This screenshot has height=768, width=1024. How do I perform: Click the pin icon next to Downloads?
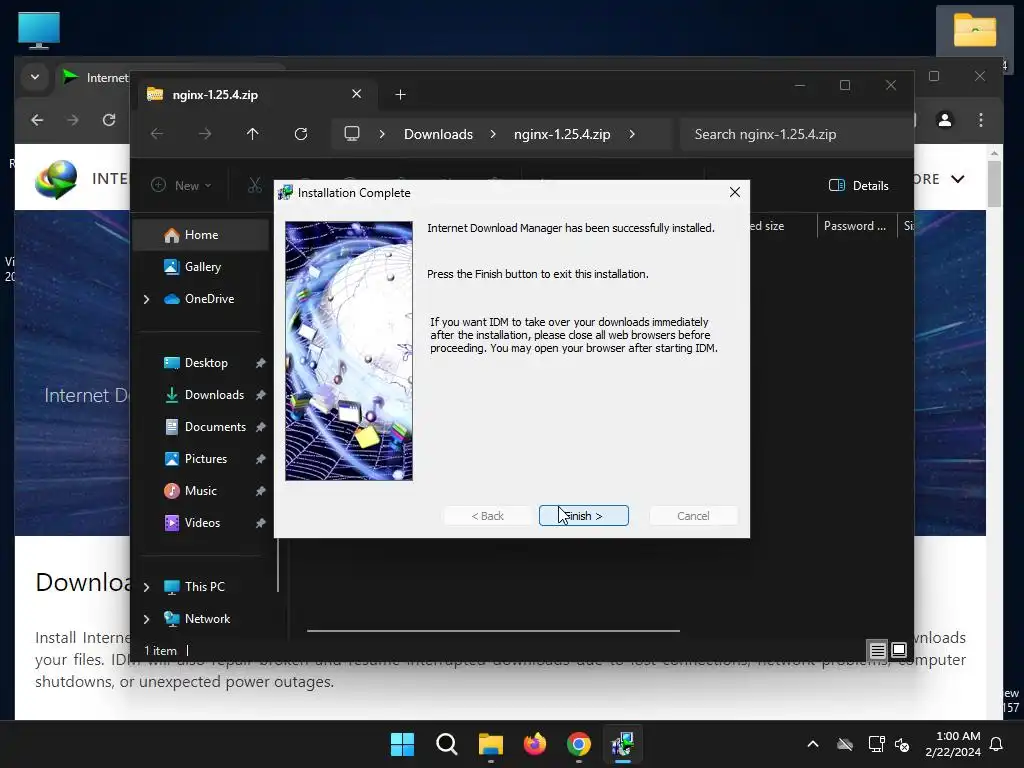[x=261, y=395]
